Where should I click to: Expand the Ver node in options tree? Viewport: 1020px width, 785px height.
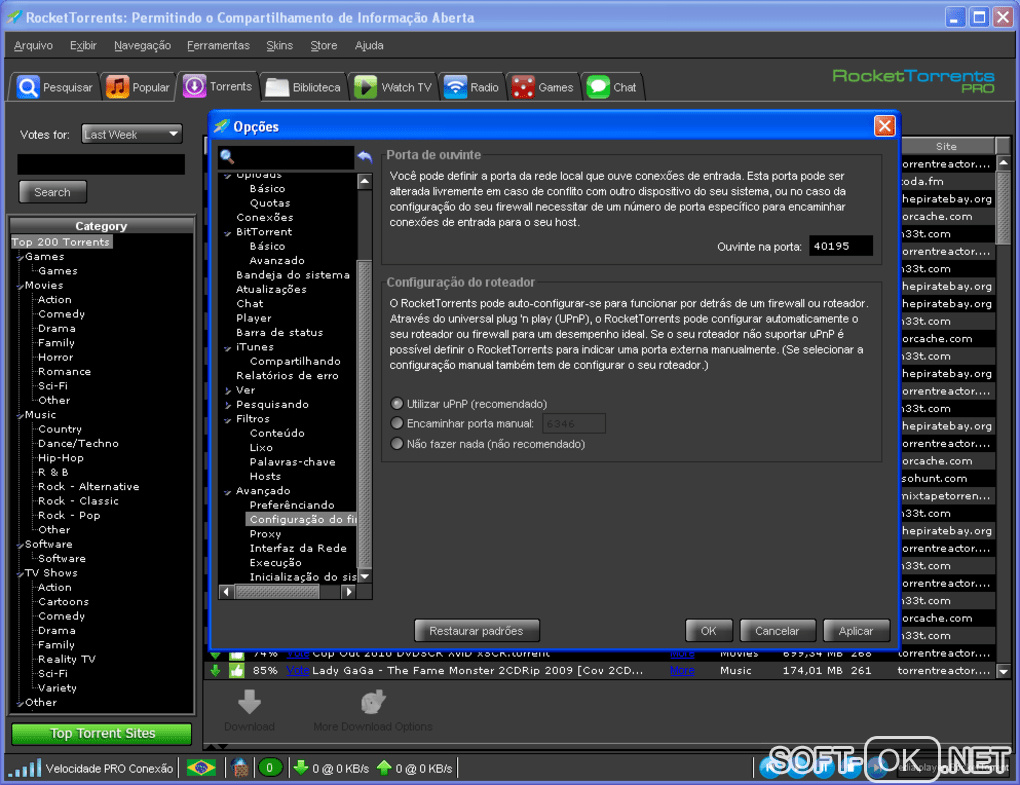point(228,391)
